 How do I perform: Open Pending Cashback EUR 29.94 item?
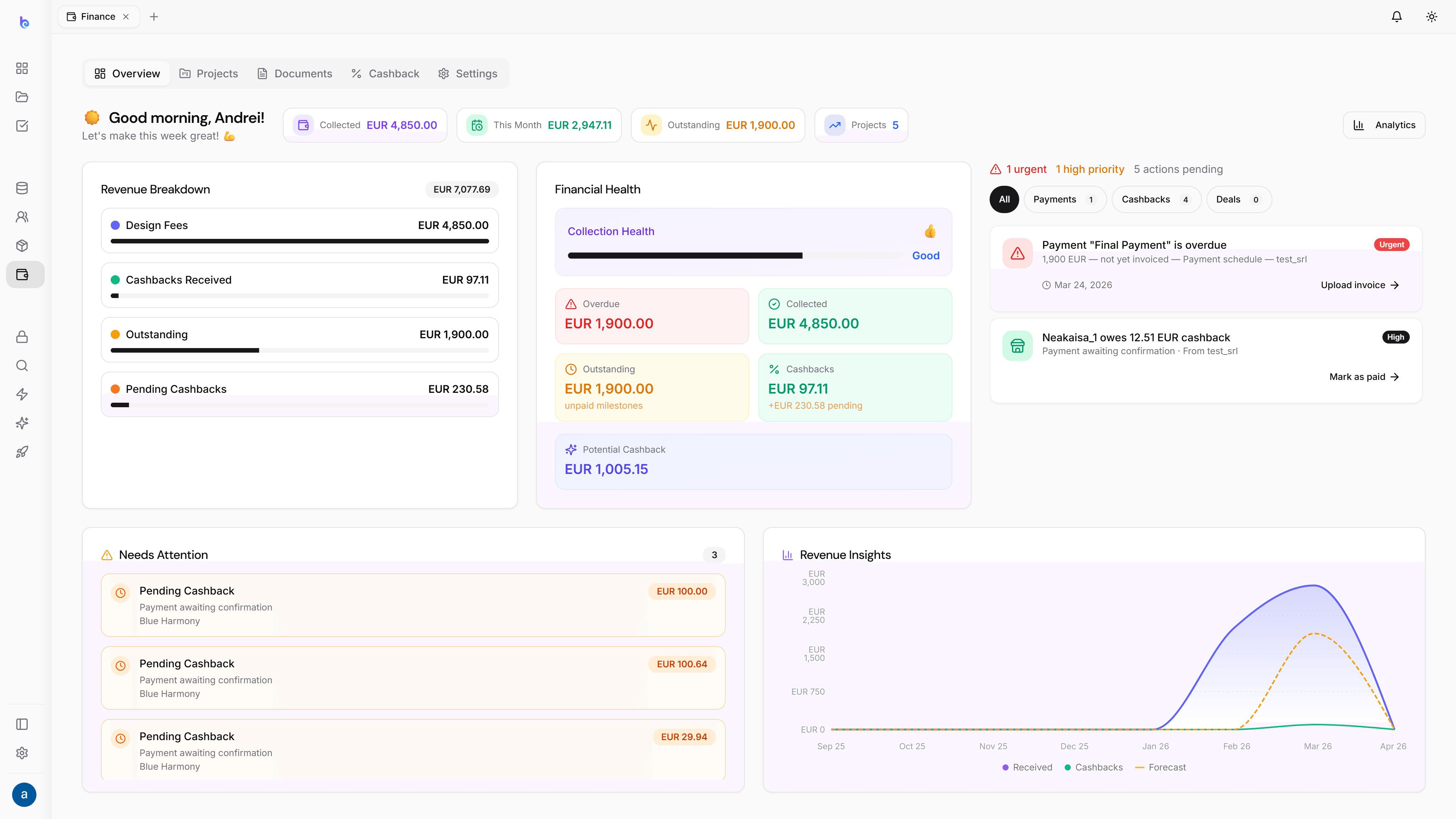coord(413,750)
